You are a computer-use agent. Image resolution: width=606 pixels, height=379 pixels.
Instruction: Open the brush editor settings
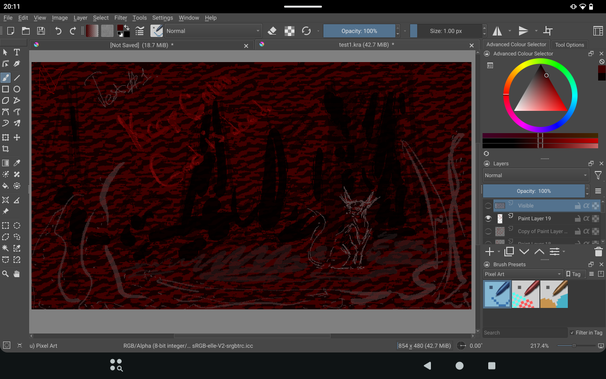140,31
